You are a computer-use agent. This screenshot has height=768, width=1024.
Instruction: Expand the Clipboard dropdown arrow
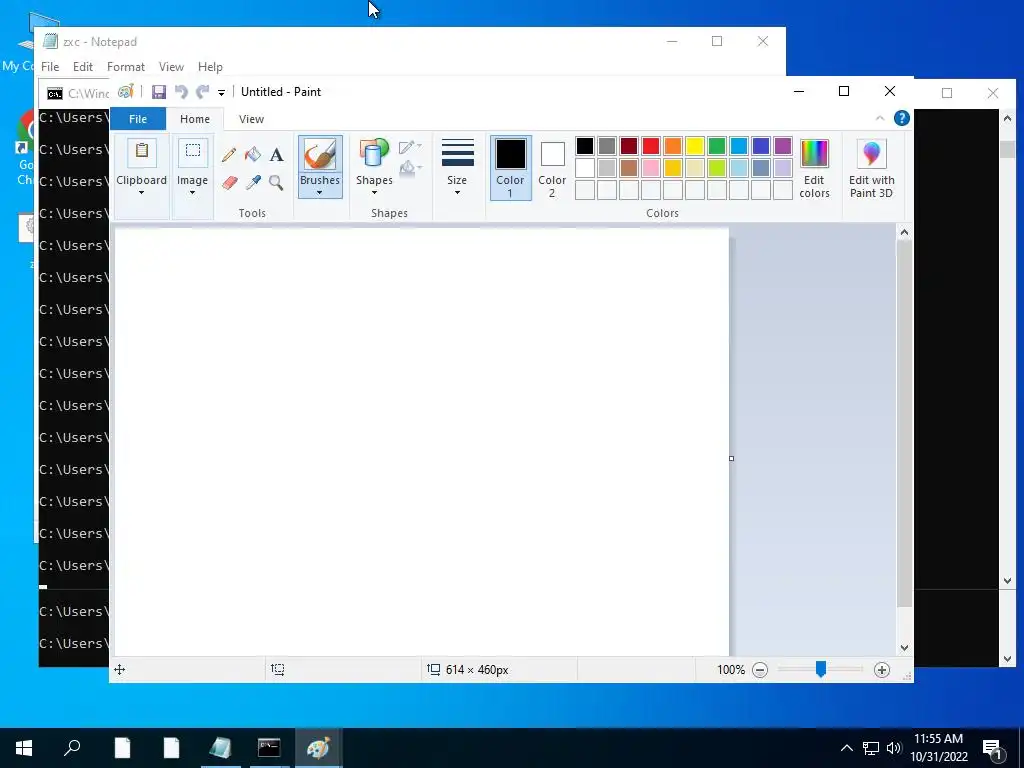[x=141, y=193]
